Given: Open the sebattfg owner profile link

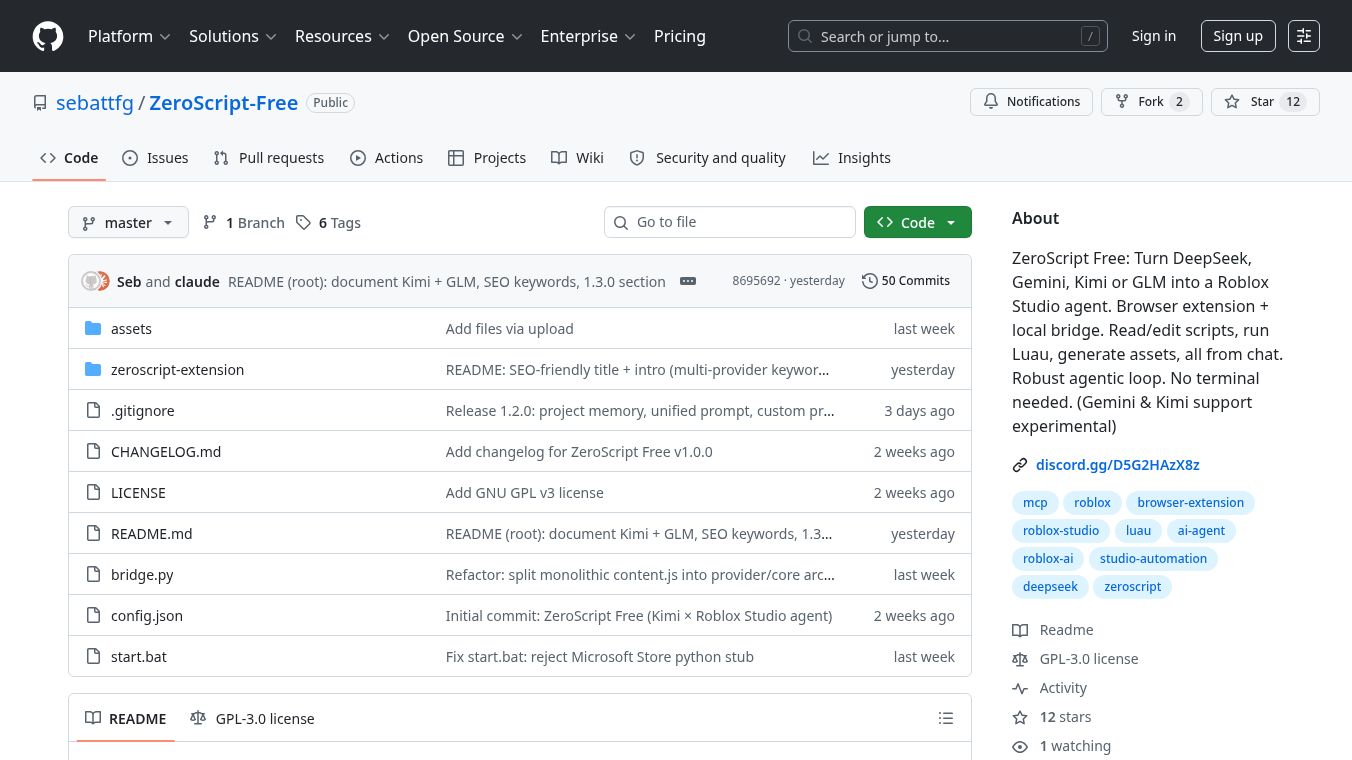Looking at the screenshot, I should pos(95,103).
